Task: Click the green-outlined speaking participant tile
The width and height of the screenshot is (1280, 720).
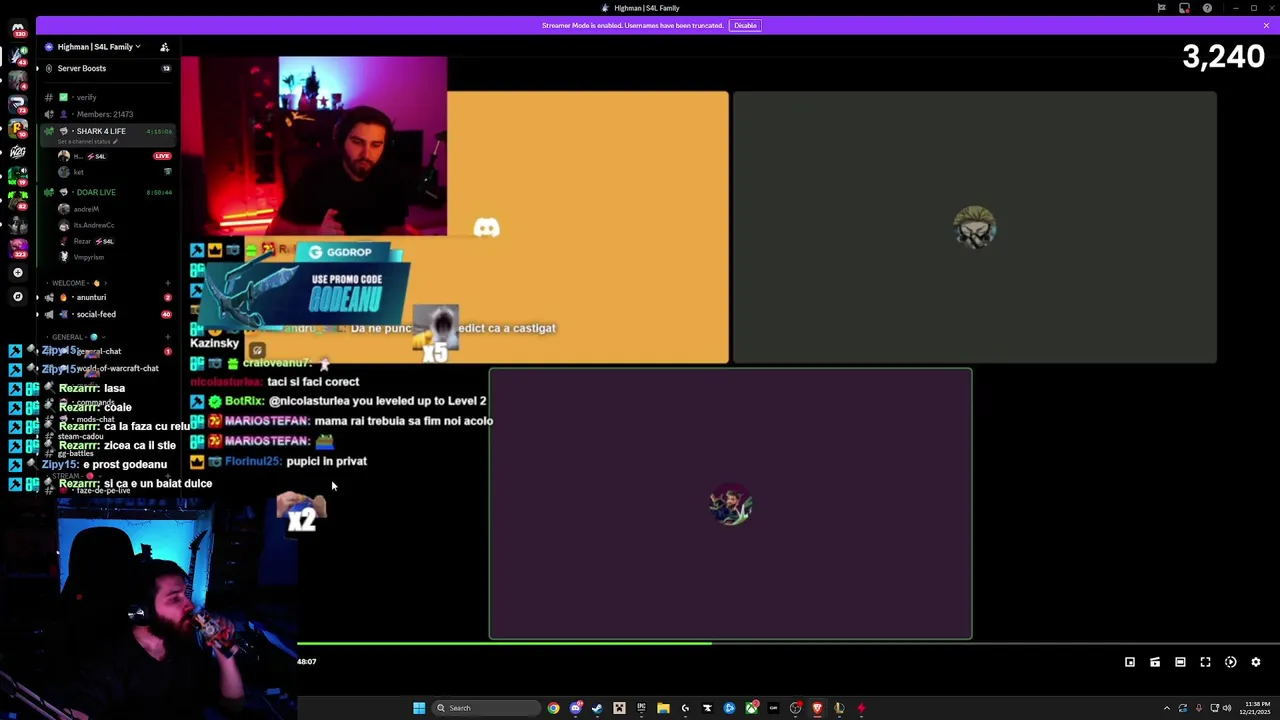Action: tap(730, 504)
